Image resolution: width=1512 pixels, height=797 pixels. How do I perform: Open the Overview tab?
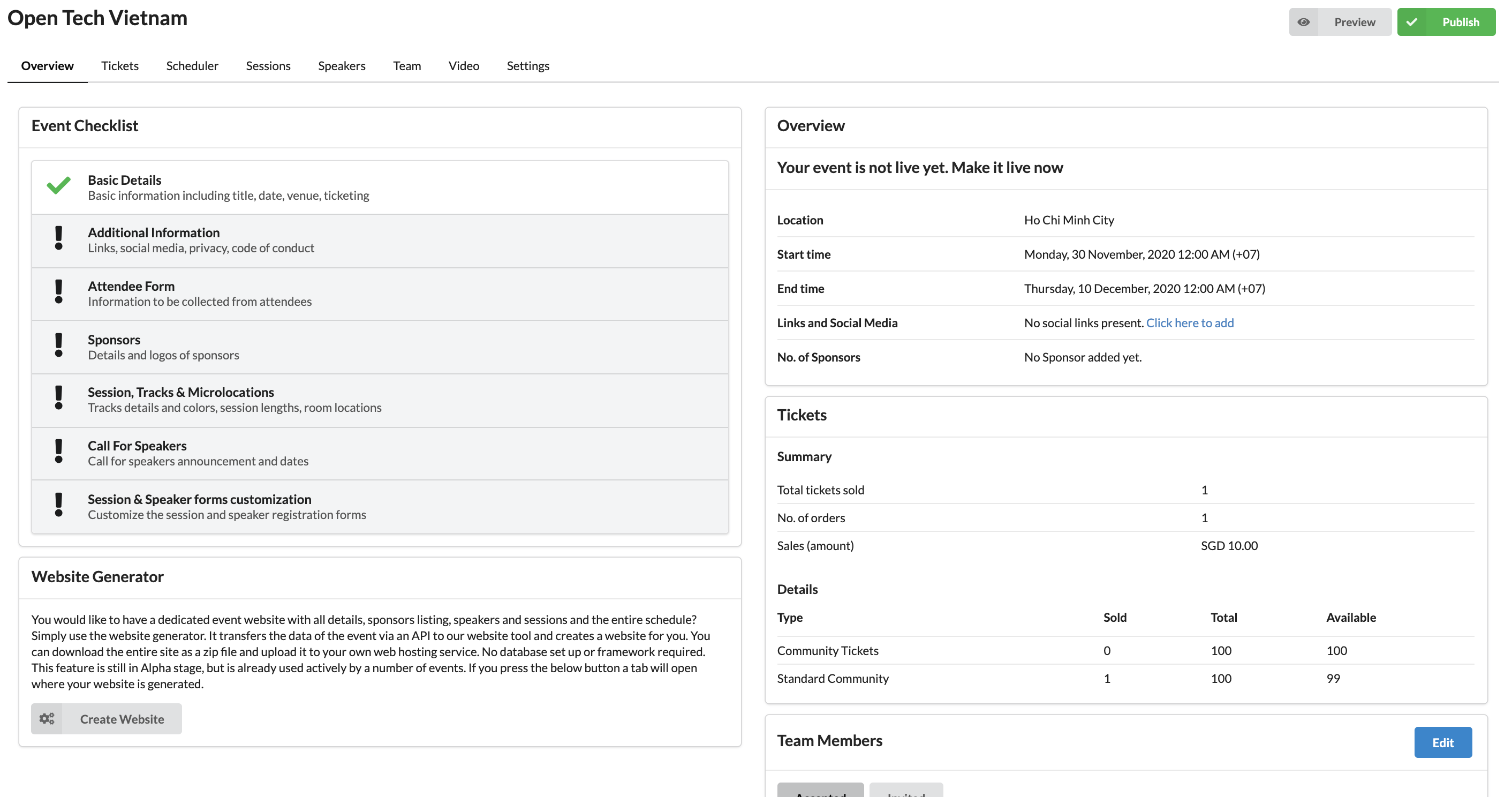(x=48, y=66)
